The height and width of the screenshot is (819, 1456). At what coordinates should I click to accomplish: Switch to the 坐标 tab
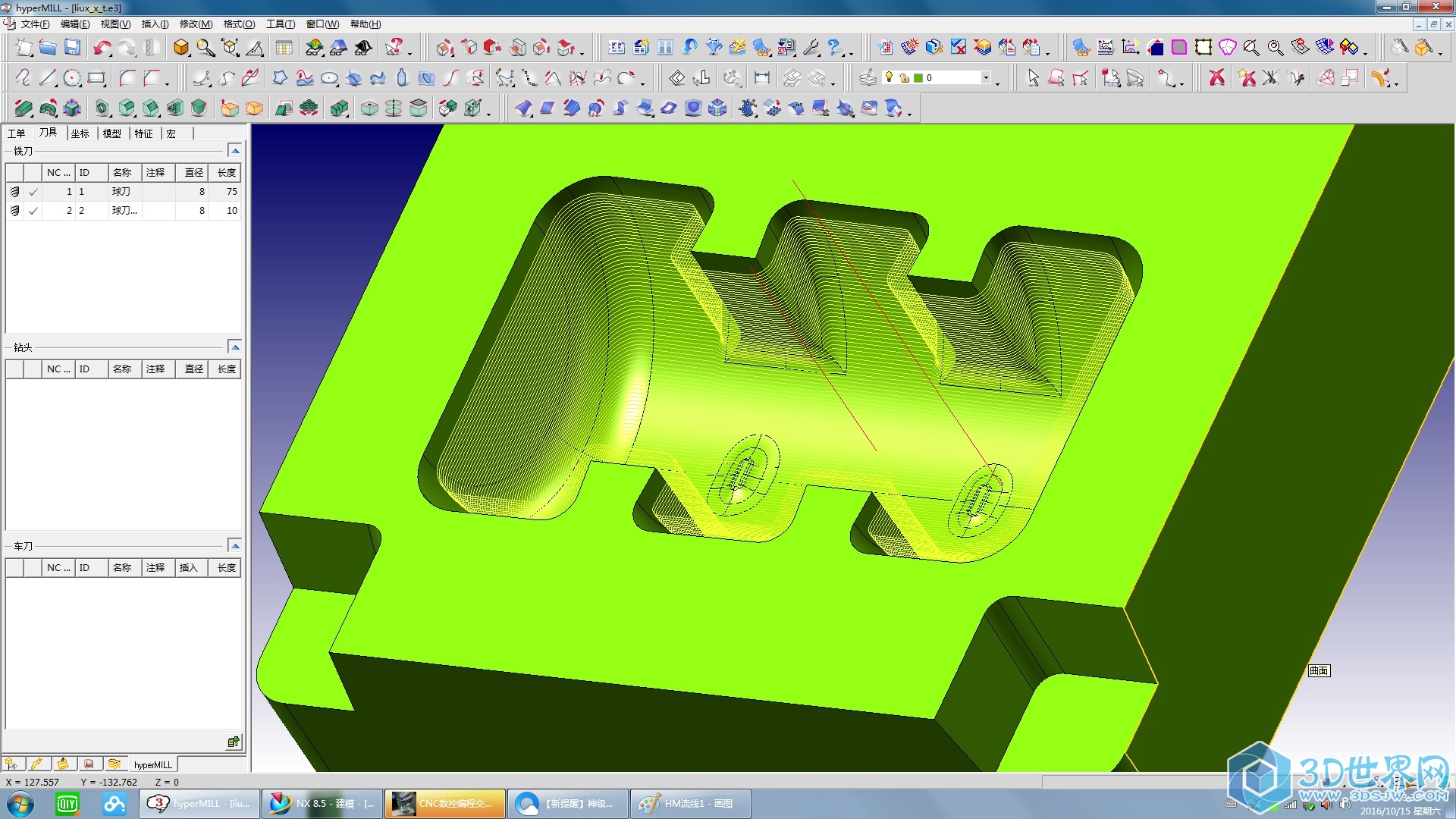(x=80, y=133)
